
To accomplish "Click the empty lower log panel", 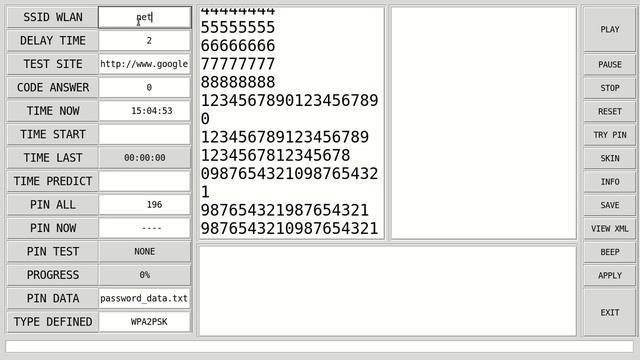I will (x=387, y=291).
